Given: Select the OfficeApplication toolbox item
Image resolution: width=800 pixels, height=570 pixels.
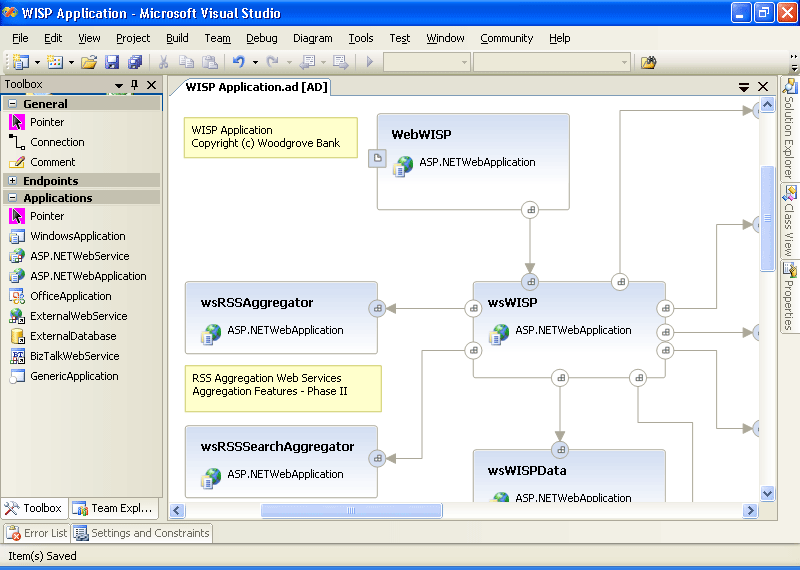Looking at the screenshot, I should 70,296.
